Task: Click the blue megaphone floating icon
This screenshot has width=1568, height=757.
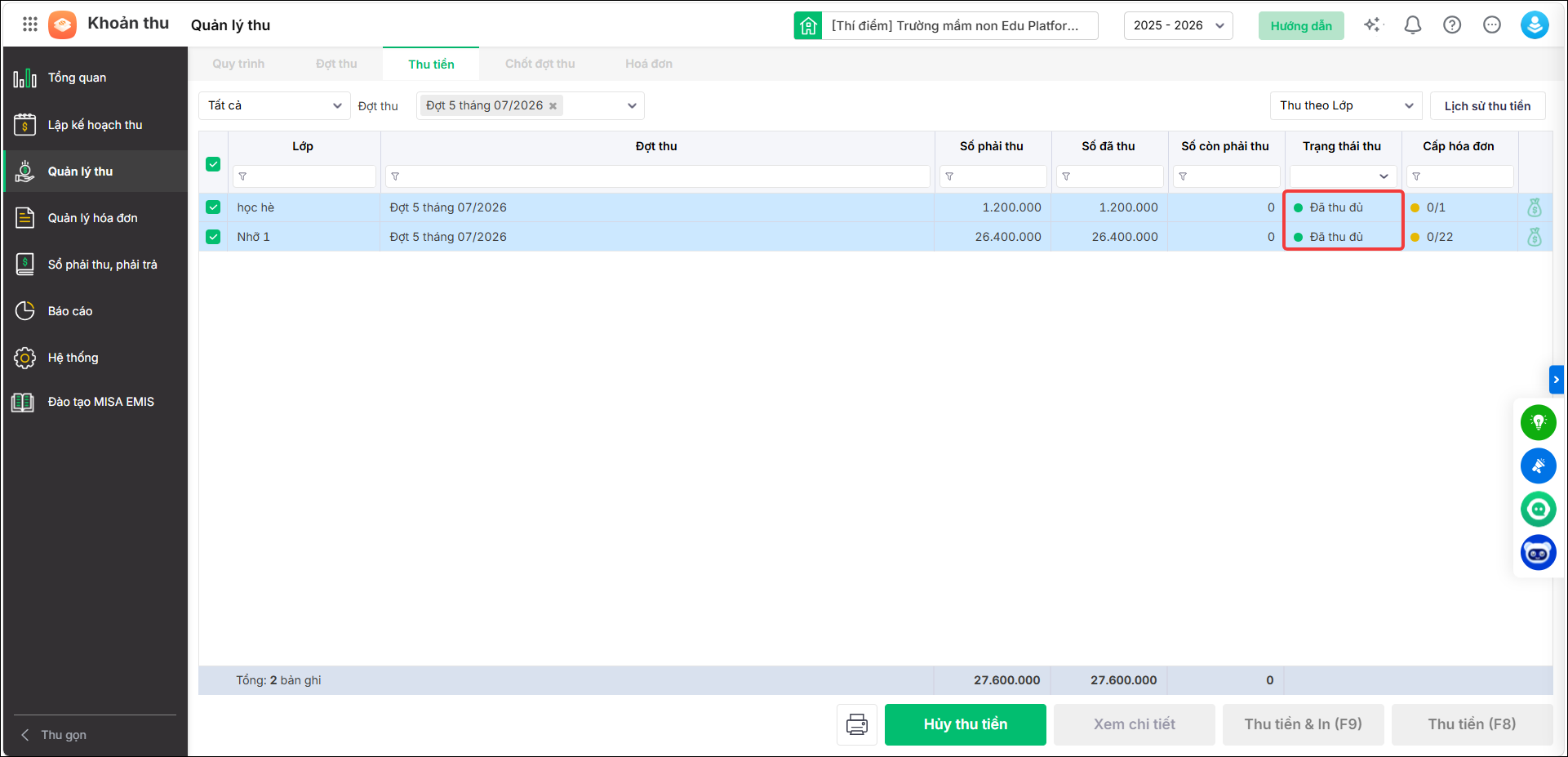Action: (x=1539, y=465)
